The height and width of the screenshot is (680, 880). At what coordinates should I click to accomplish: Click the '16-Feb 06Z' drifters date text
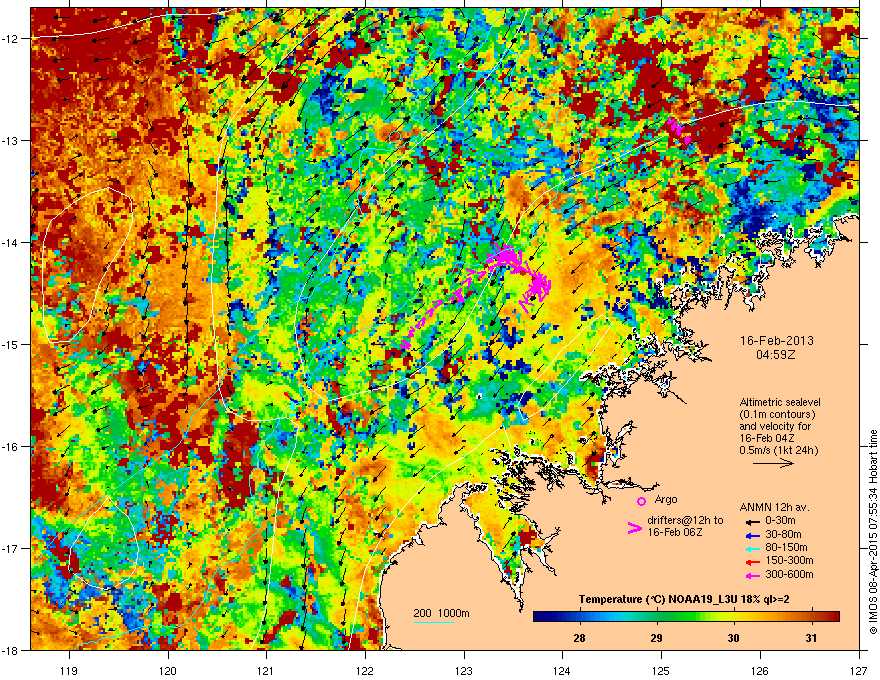[675, 532]
